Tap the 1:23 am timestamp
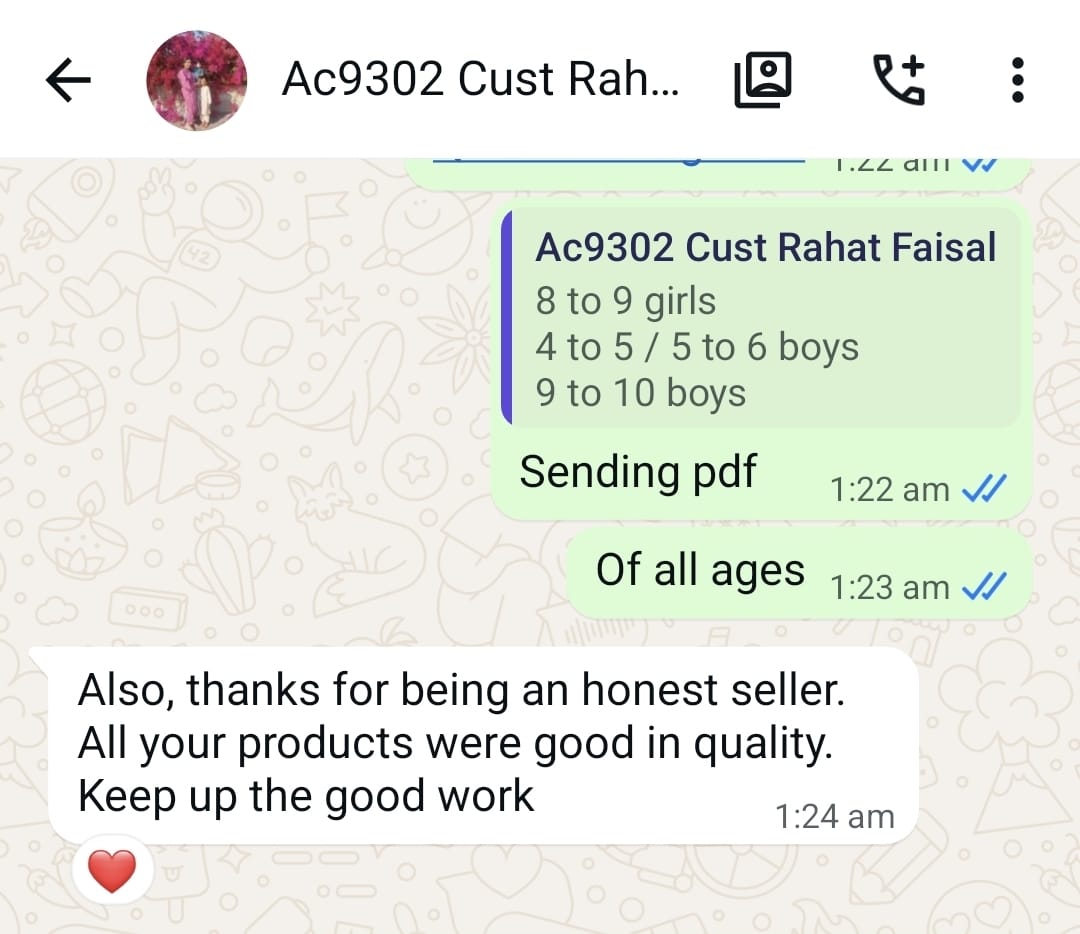 pyautogui.click(x=889, y=588)
